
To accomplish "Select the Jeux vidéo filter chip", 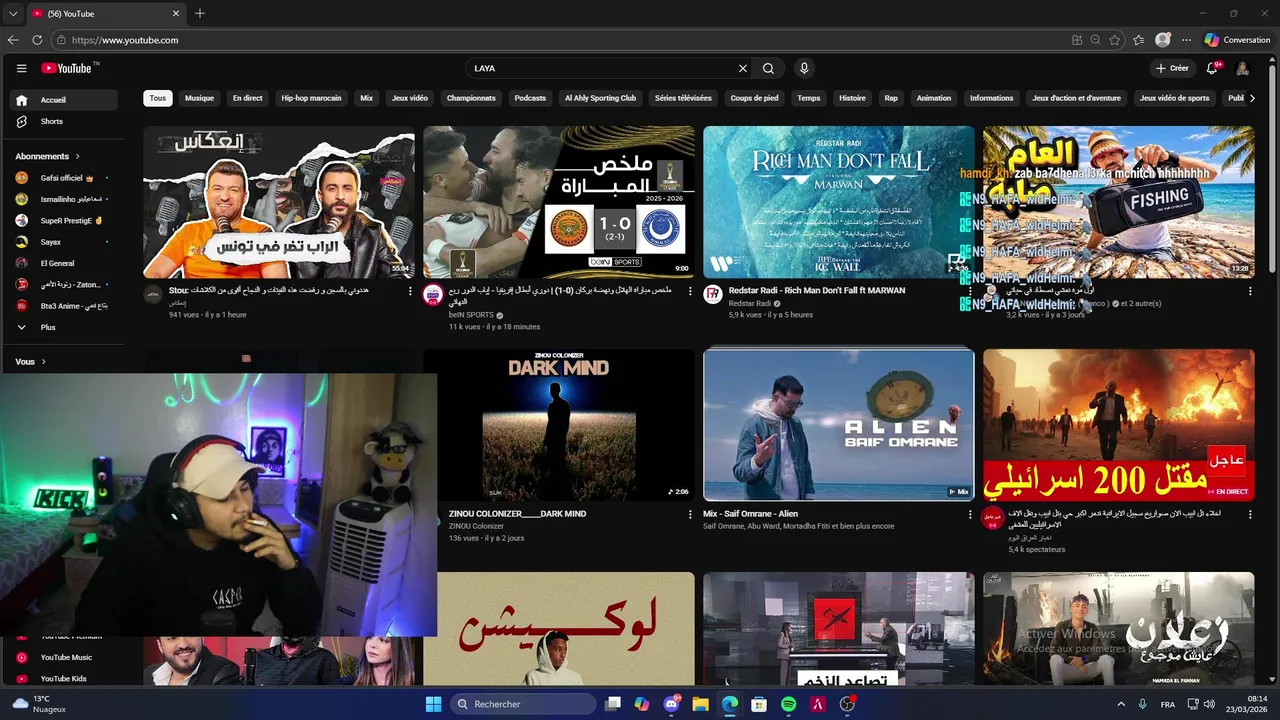I will (x=409, y=98).
